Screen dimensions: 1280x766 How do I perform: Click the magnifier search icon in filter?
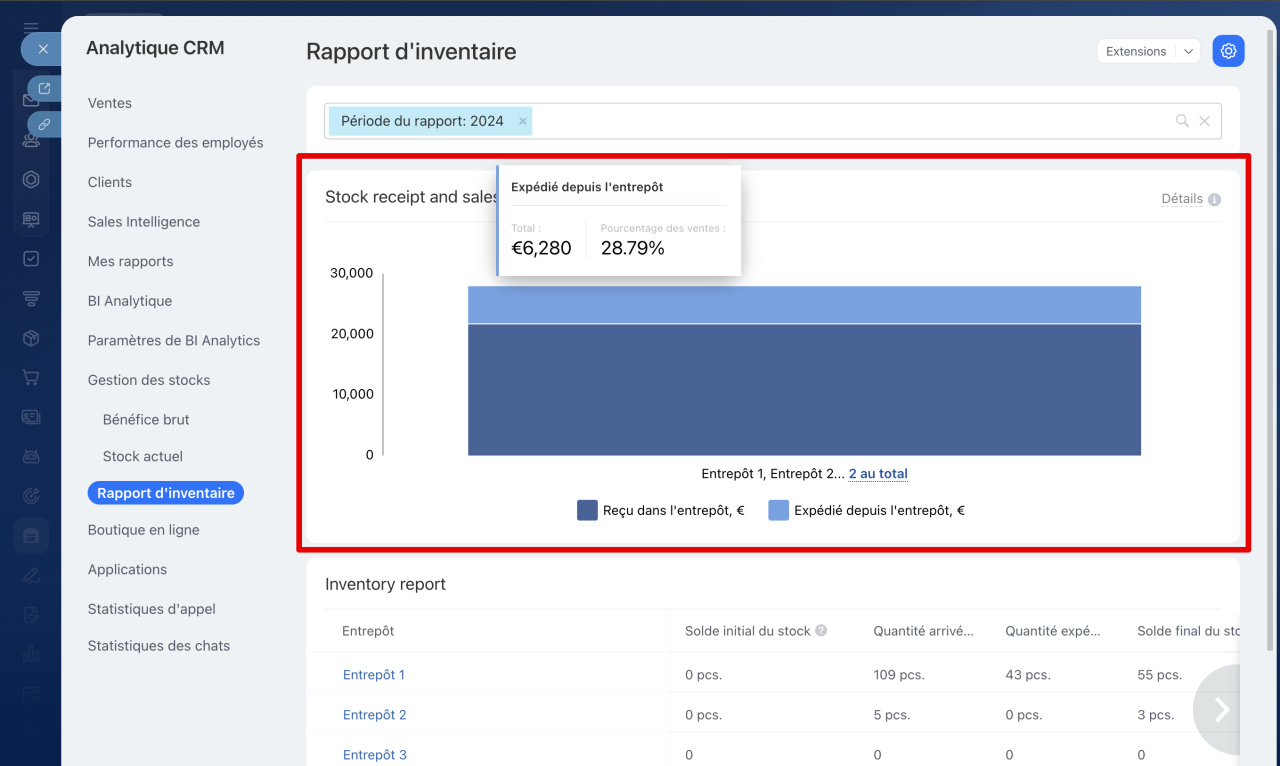point(1182,121)
